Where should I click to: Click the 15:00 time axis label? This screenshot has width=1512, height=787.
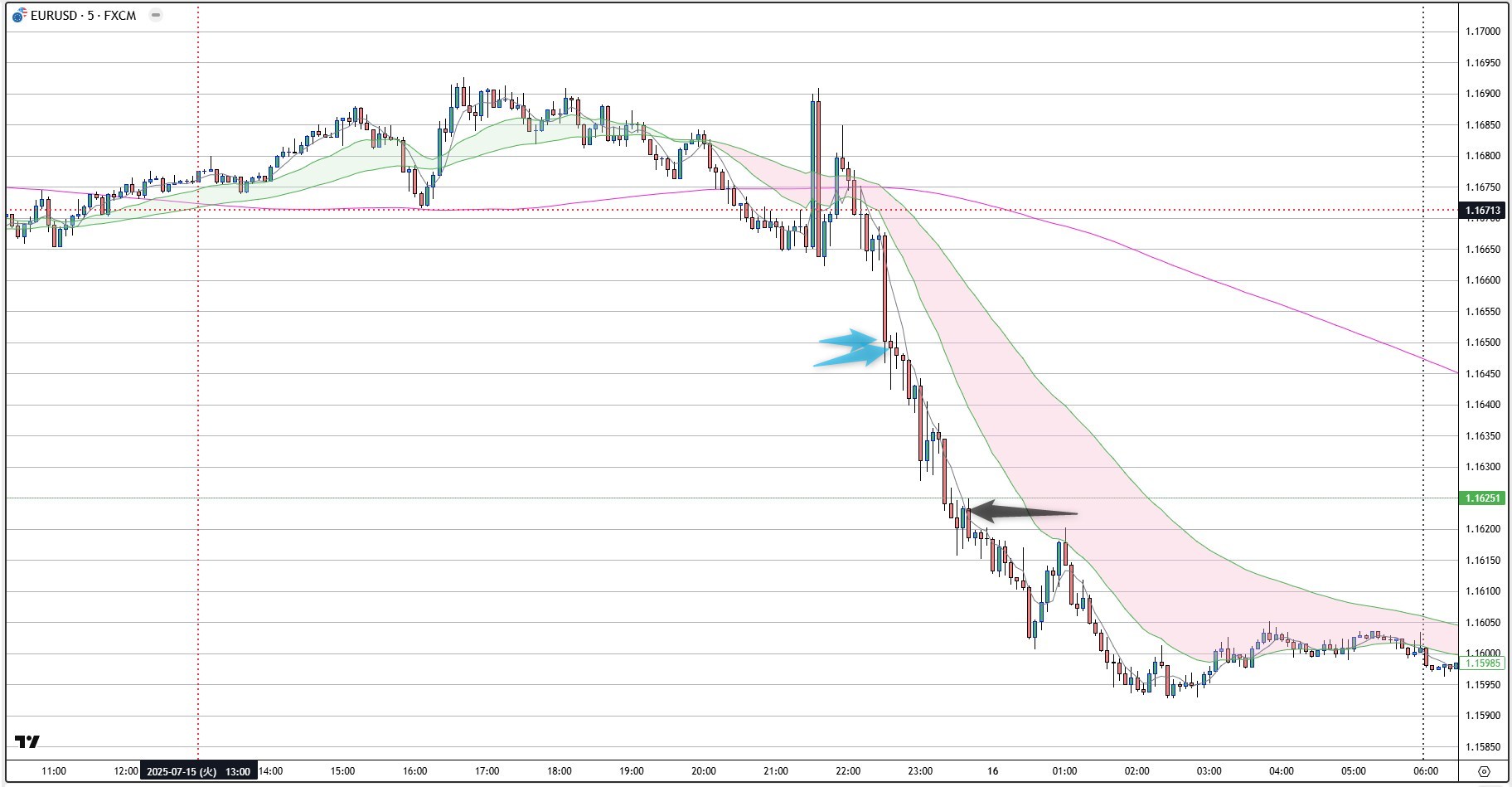[342, 771]
